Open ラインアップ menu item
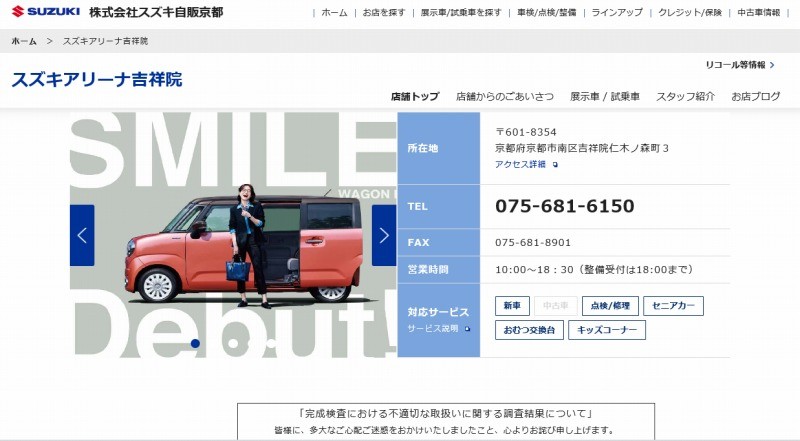Screen dimensions: 800x441 point(617,13)
